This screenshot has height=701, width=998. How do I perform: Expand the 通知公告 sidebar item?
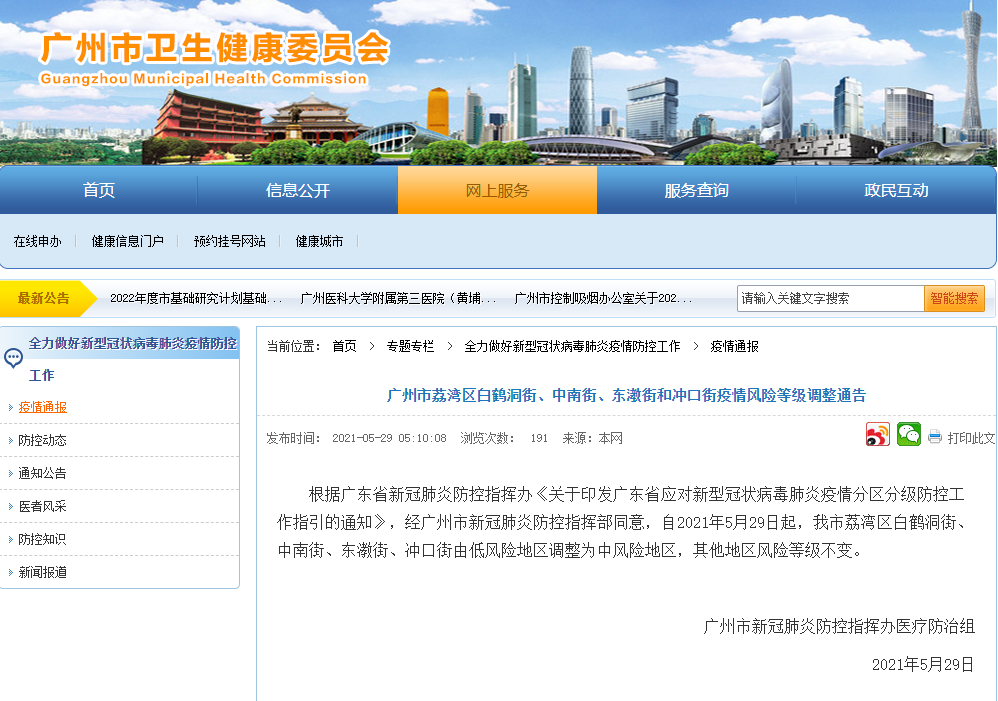43,473
